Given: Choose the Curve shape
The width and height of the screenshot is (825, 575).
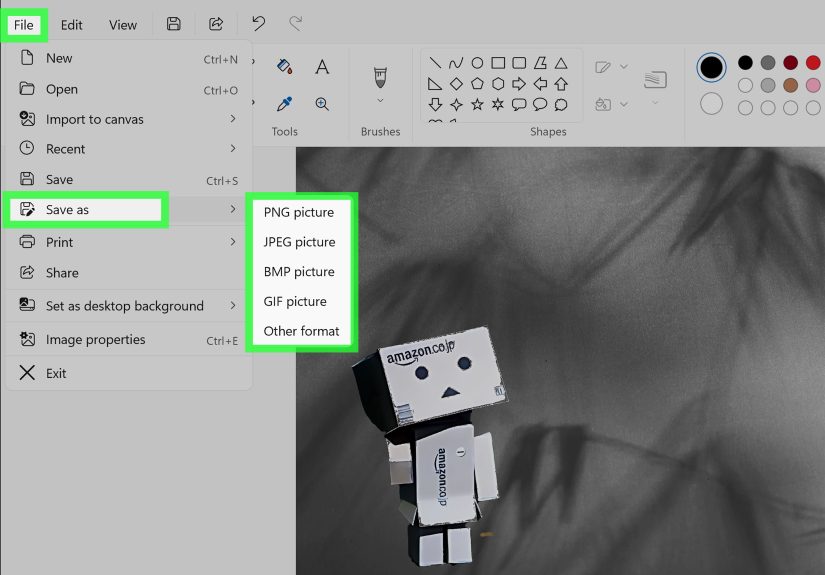Looking at the screenshot, I should pos(456,63).
